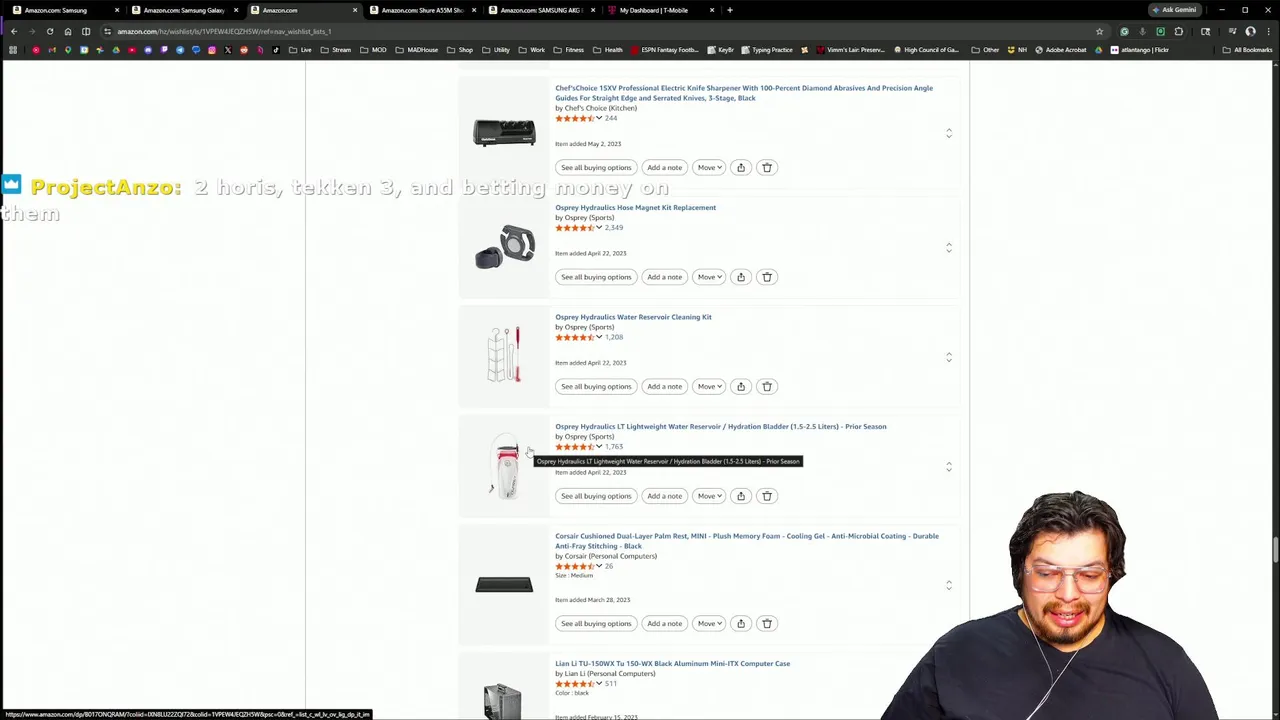Add a note to Water Reservoir Cleaning Kit
1280x720 pixels.
[x=664, y=386]
